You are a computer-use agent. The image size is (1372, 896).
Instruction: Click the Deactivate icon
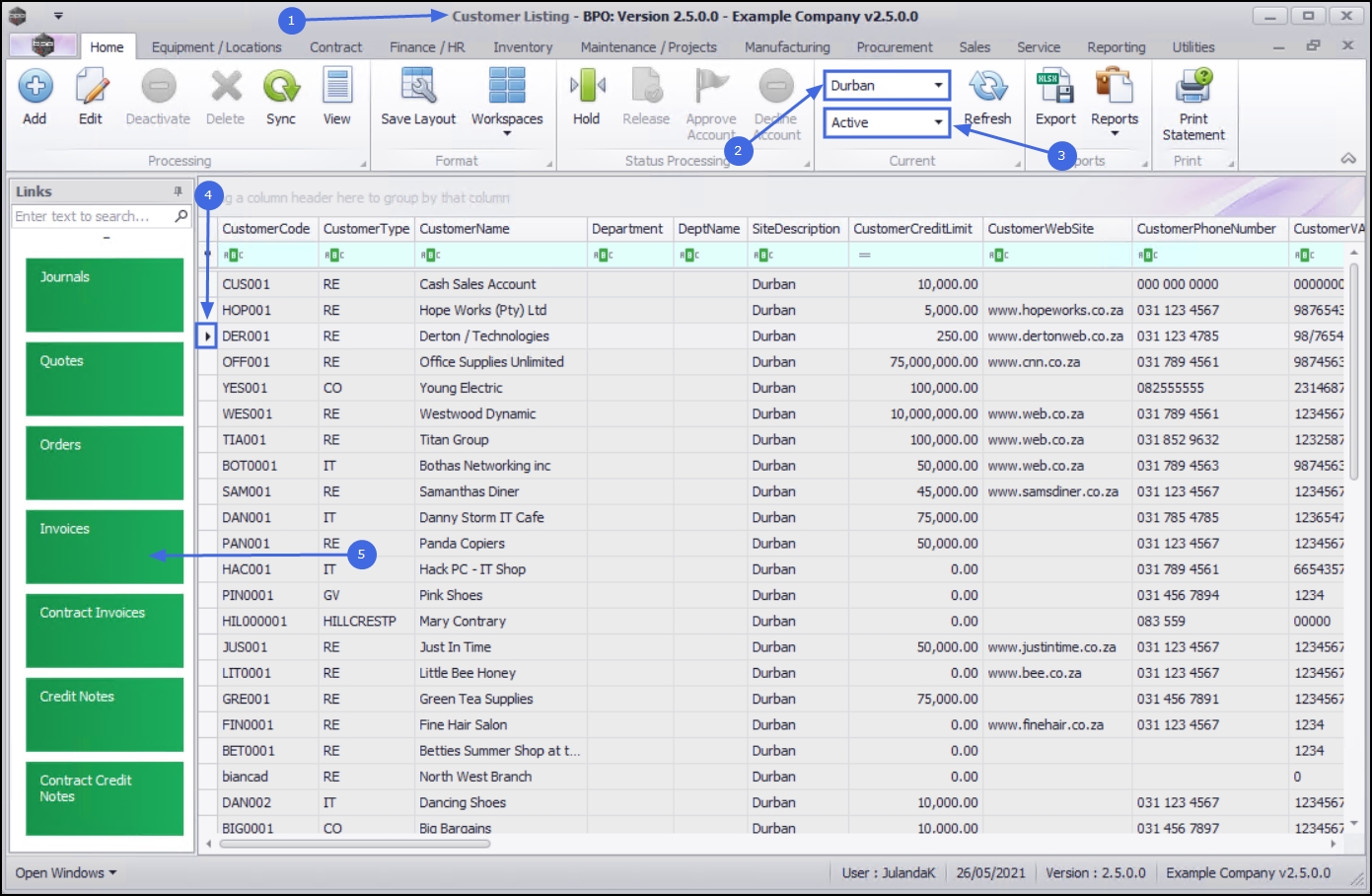click(x=158, y=87)
